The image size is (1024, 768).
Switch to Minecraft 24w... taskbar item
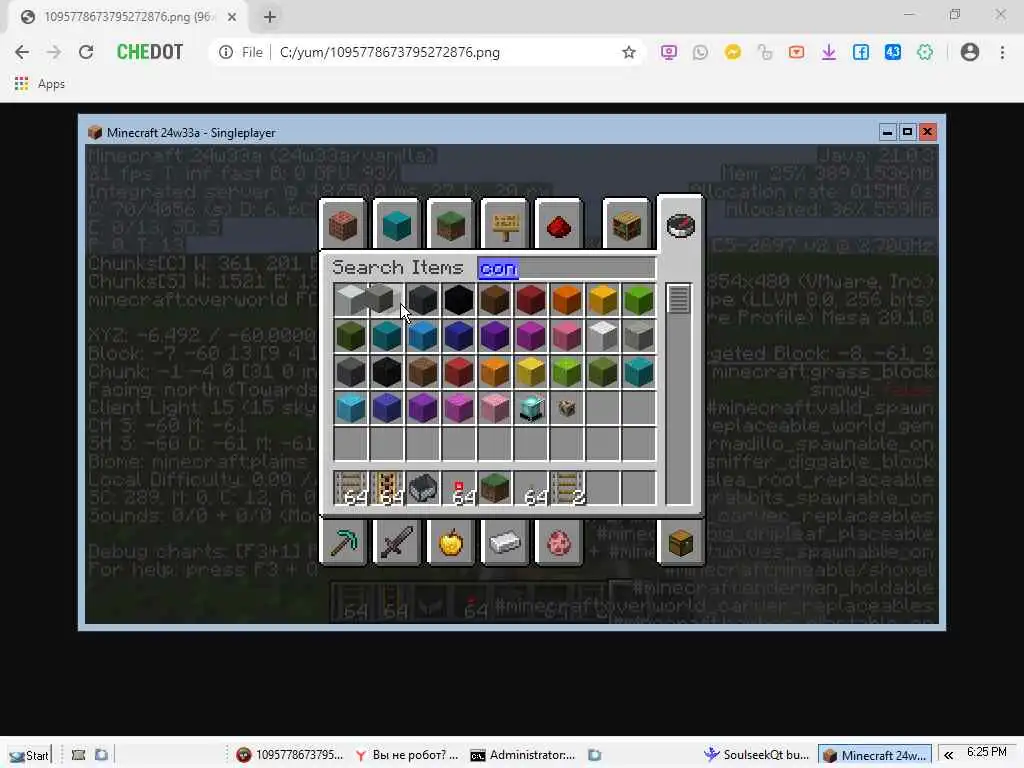(x=875, y=755)
